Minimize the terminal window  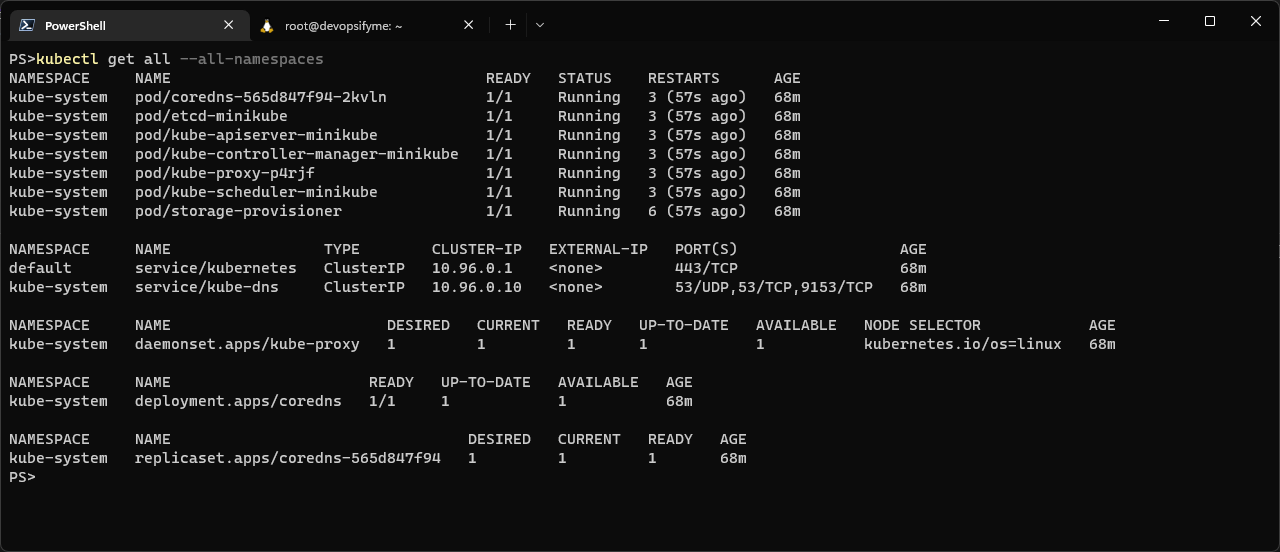point(1163,21)
